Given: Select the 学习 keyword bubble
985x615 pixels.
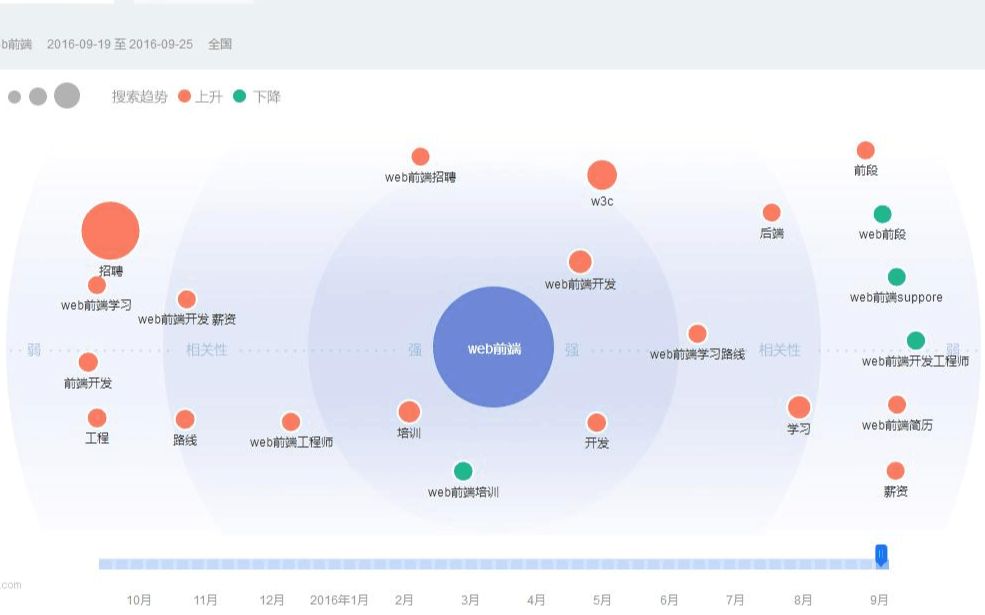Looking at the screenshot, I should point(798,407).
